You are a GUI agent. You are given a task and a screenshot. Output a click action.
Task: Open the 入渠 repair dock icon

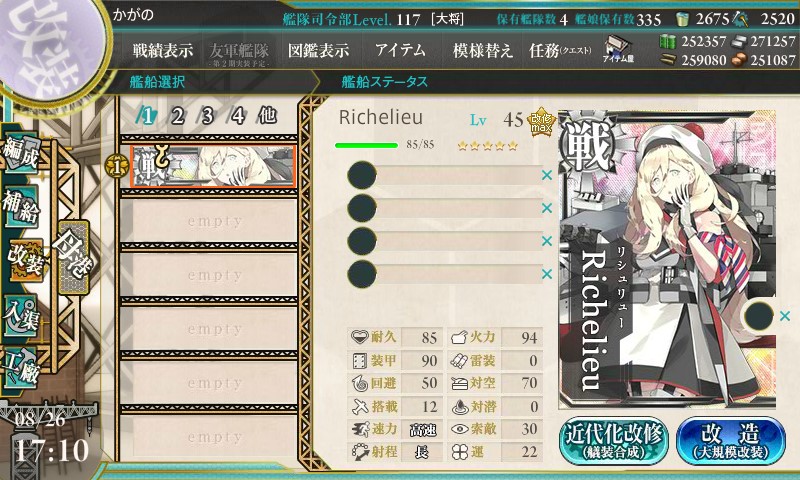pyautogui.click(x=21, y=315)
